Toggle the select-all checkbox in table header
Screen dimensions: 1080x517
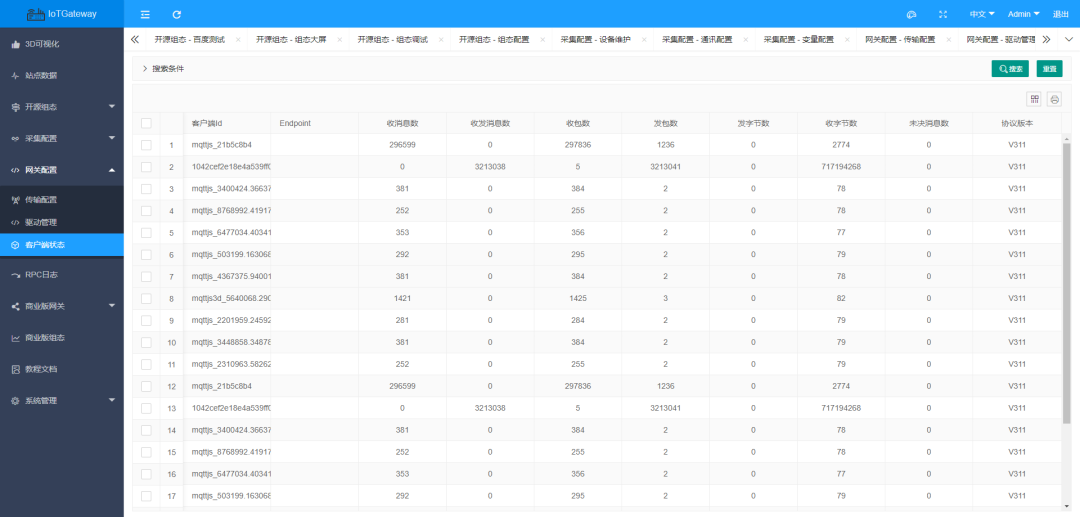146,123
